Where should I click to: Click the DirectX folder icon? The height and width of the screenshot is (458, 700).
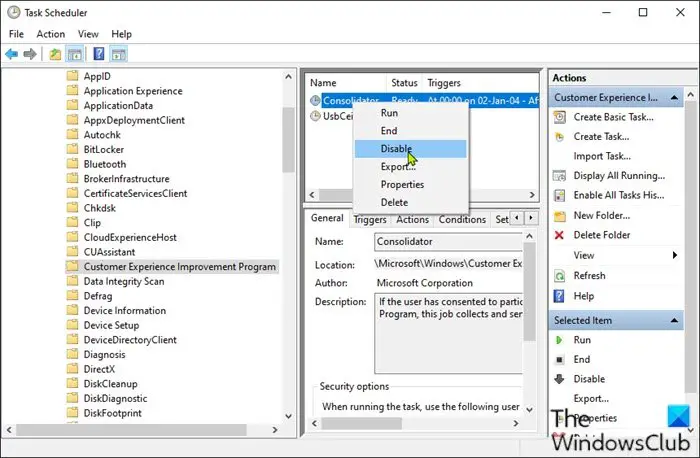tap(72, 369)
